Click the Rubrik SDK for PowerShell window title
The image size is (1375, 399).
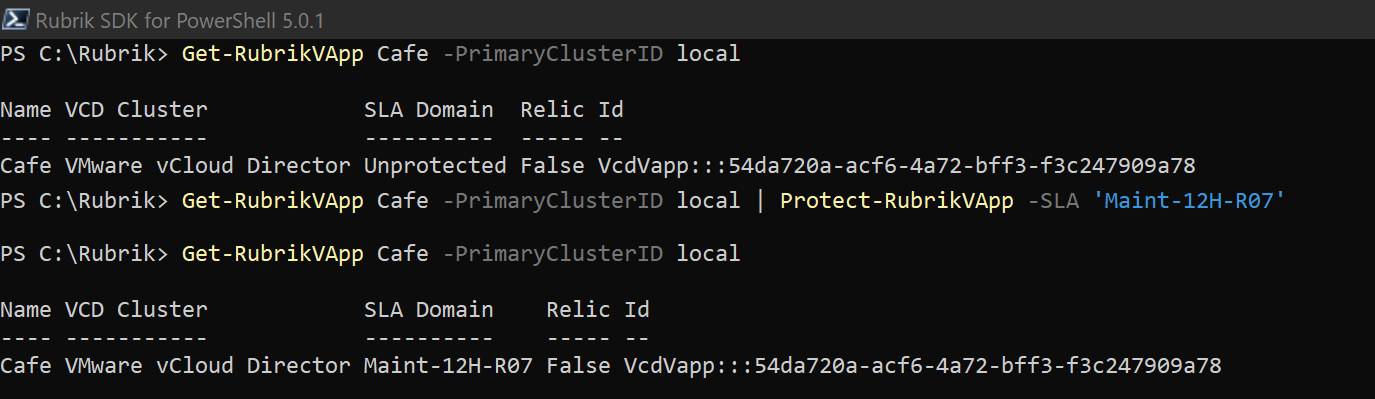click(179, 20)
